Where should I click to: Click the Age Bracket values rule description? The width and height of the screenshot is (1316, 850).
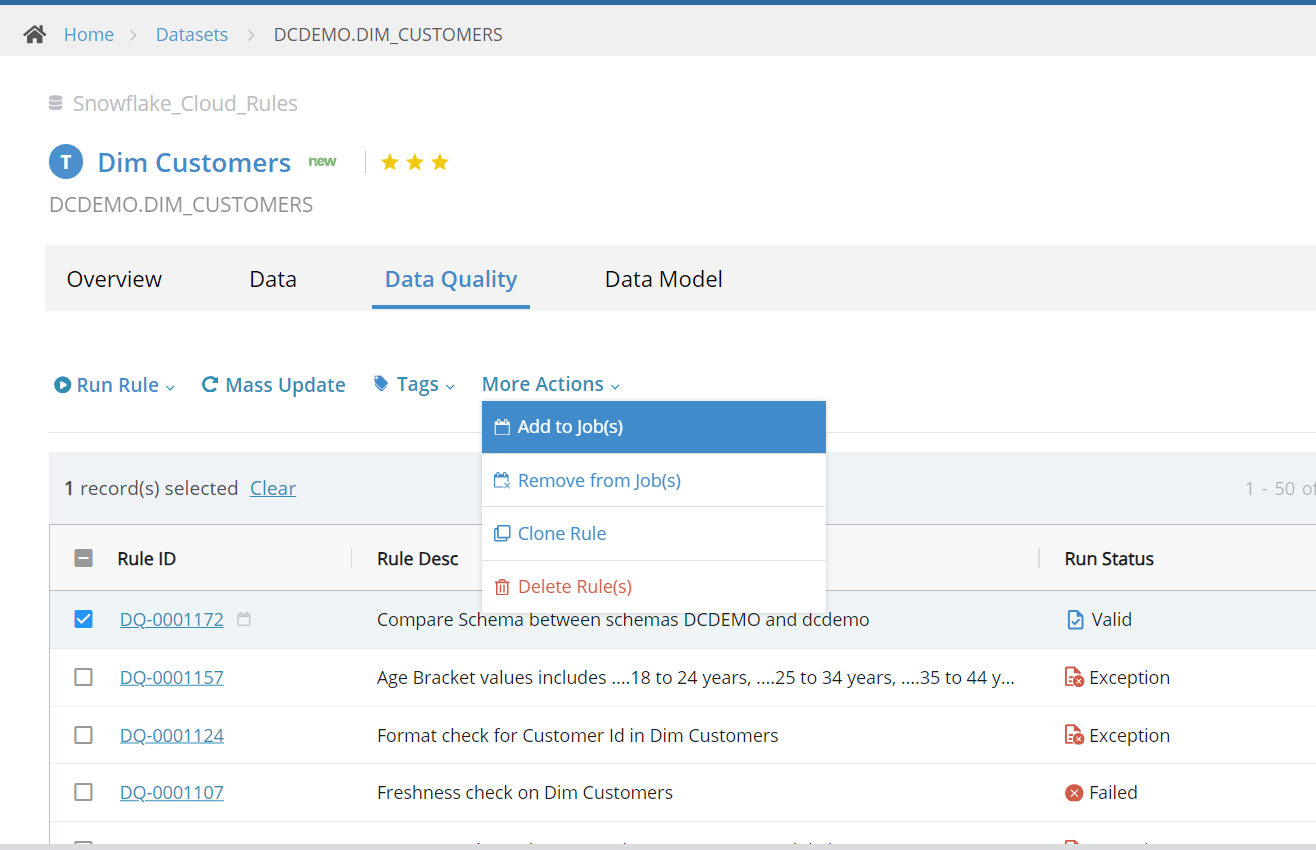[x=696, y=678]
